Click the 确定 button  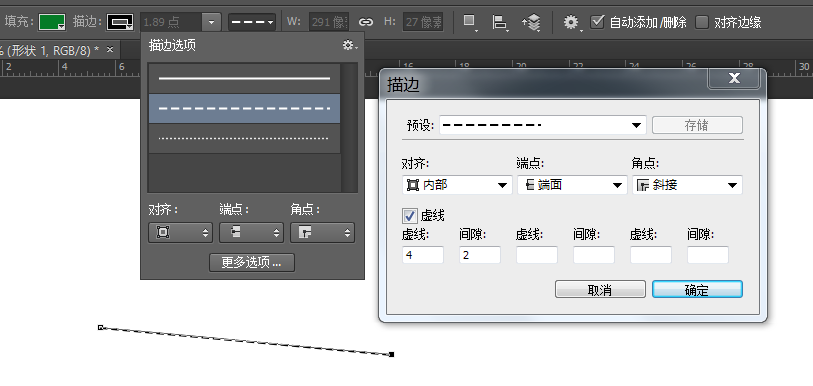(x=697, y=290)
